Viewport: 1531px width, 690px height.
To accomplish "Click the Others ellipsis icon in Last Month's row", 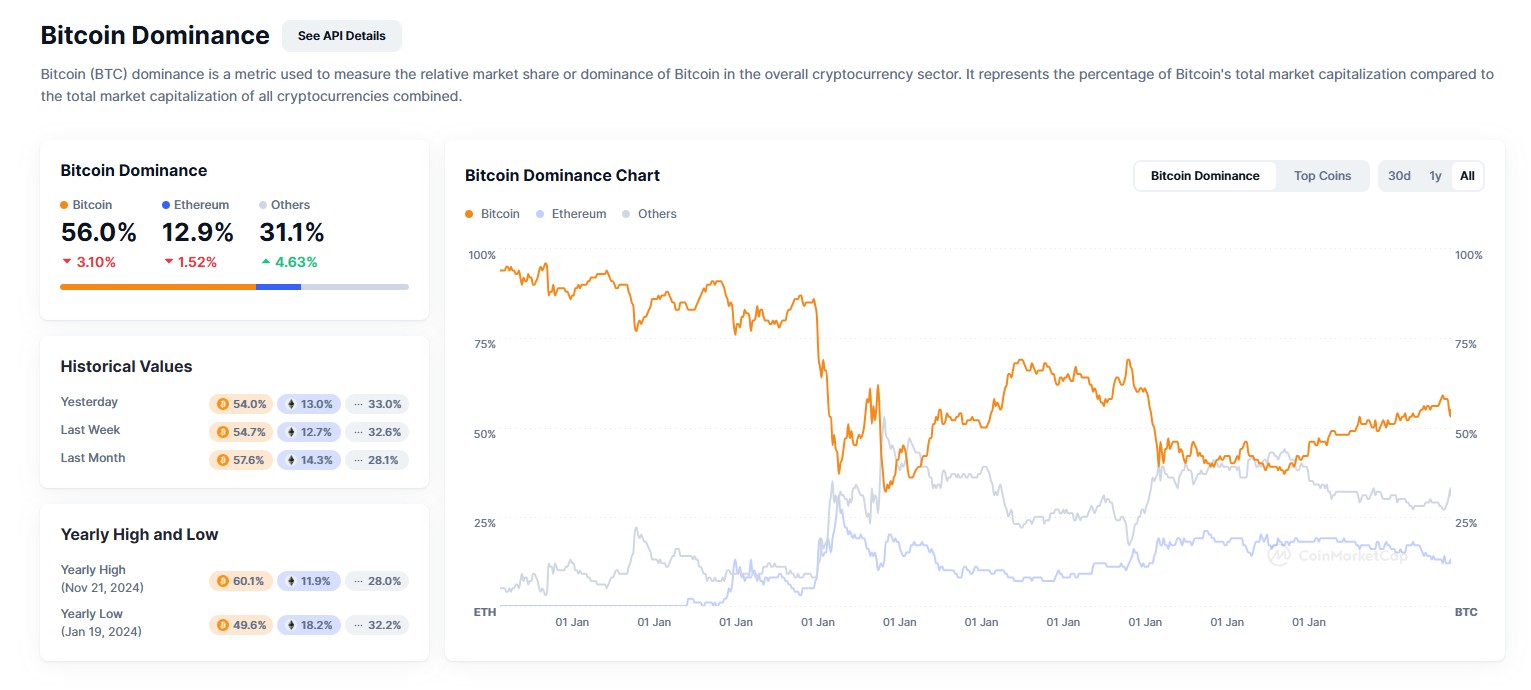I will 358,460.
